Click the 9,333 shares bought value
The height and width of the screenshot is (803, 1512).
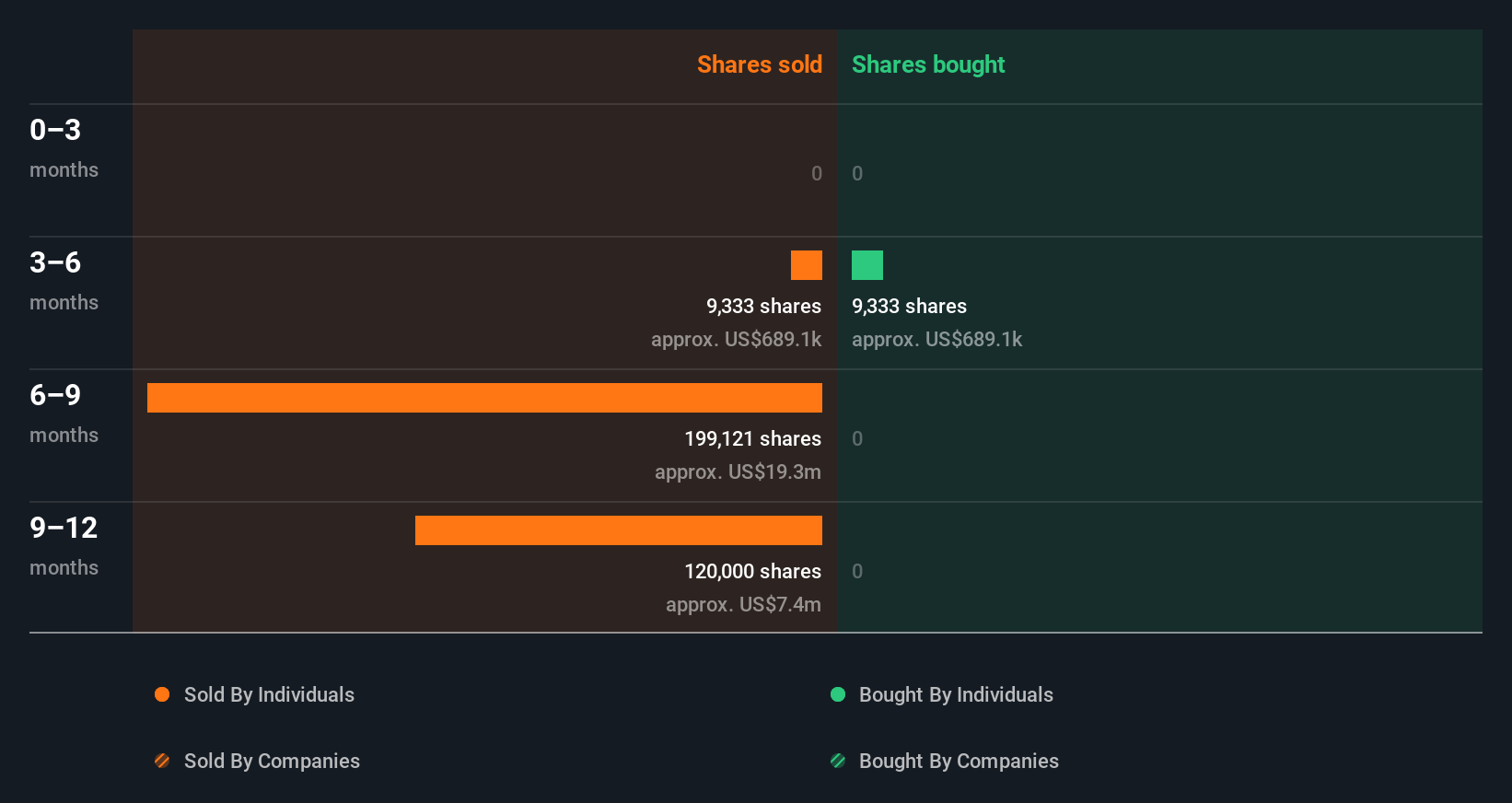coord(909,307)
